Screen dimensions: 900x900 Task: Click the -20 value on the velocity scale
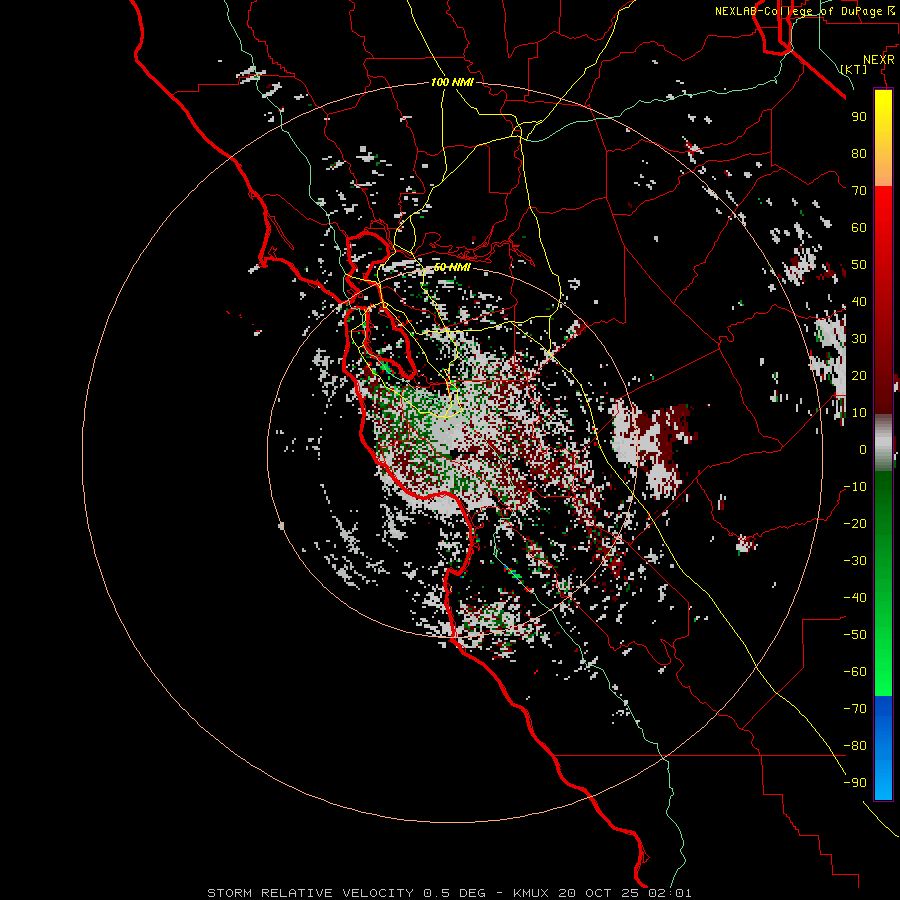(x=855, y=523)
